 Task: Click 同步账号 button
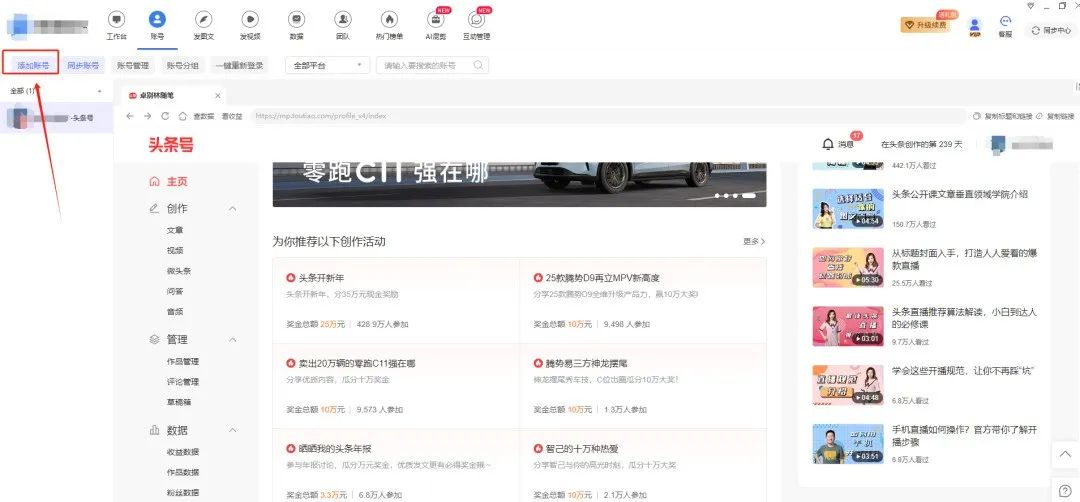pyautogui.click(x=83, y=65)
